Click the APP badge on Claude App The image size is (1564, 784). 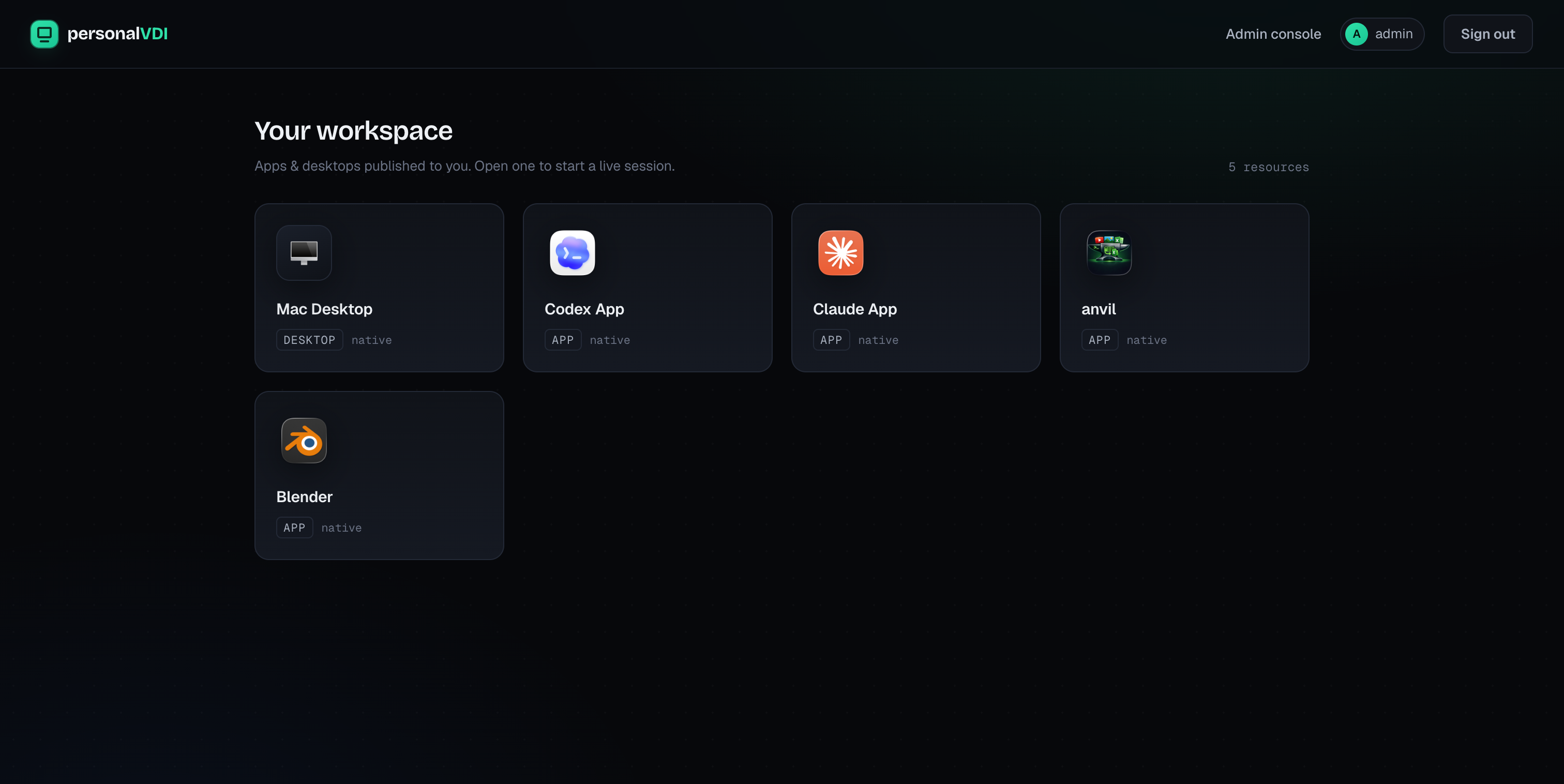click(831, 340)
